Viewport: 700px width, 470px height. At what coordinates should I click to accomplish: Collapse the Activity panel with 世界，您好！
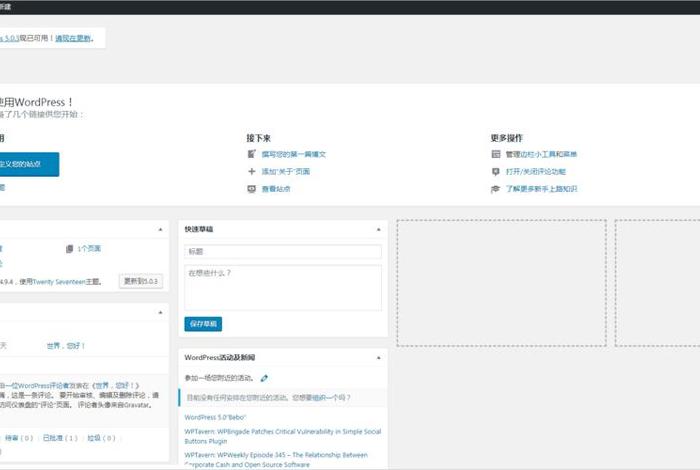click(x=160, y=312)
